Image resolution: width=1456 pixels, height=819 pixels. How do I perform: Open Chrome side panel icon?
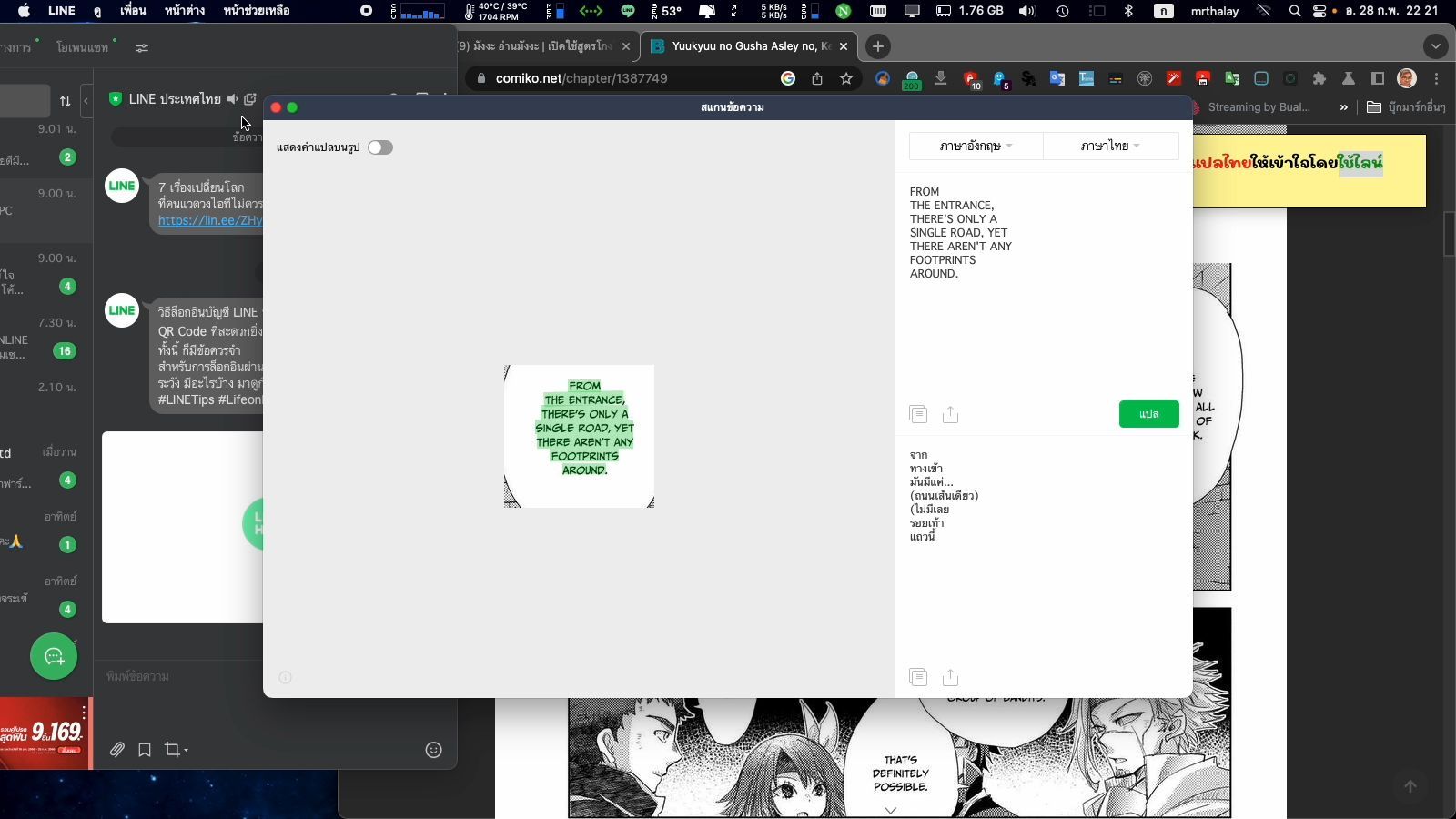(1378, 78)
